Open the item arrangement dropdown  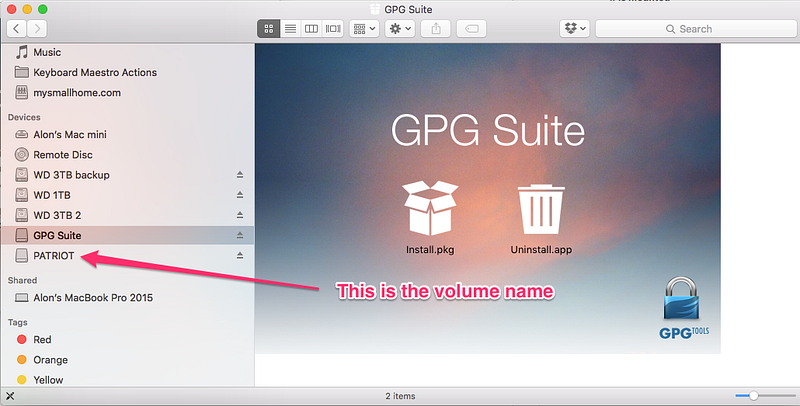[364, 29]
